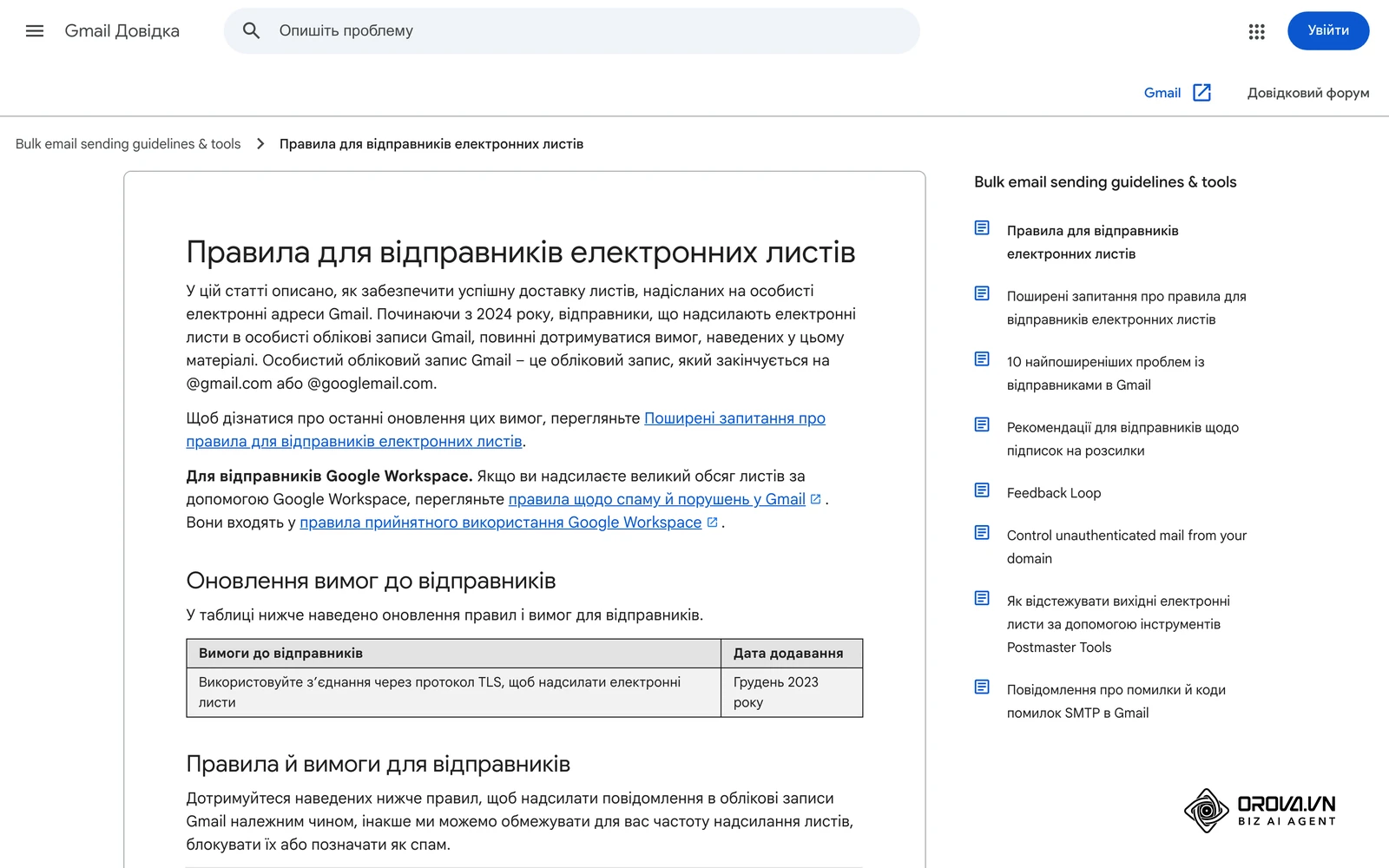This screenshot has width=1389, height=868.
Task: Select sidebar Правила для відправників електронних листів
Action: [x=1092, y=242]
